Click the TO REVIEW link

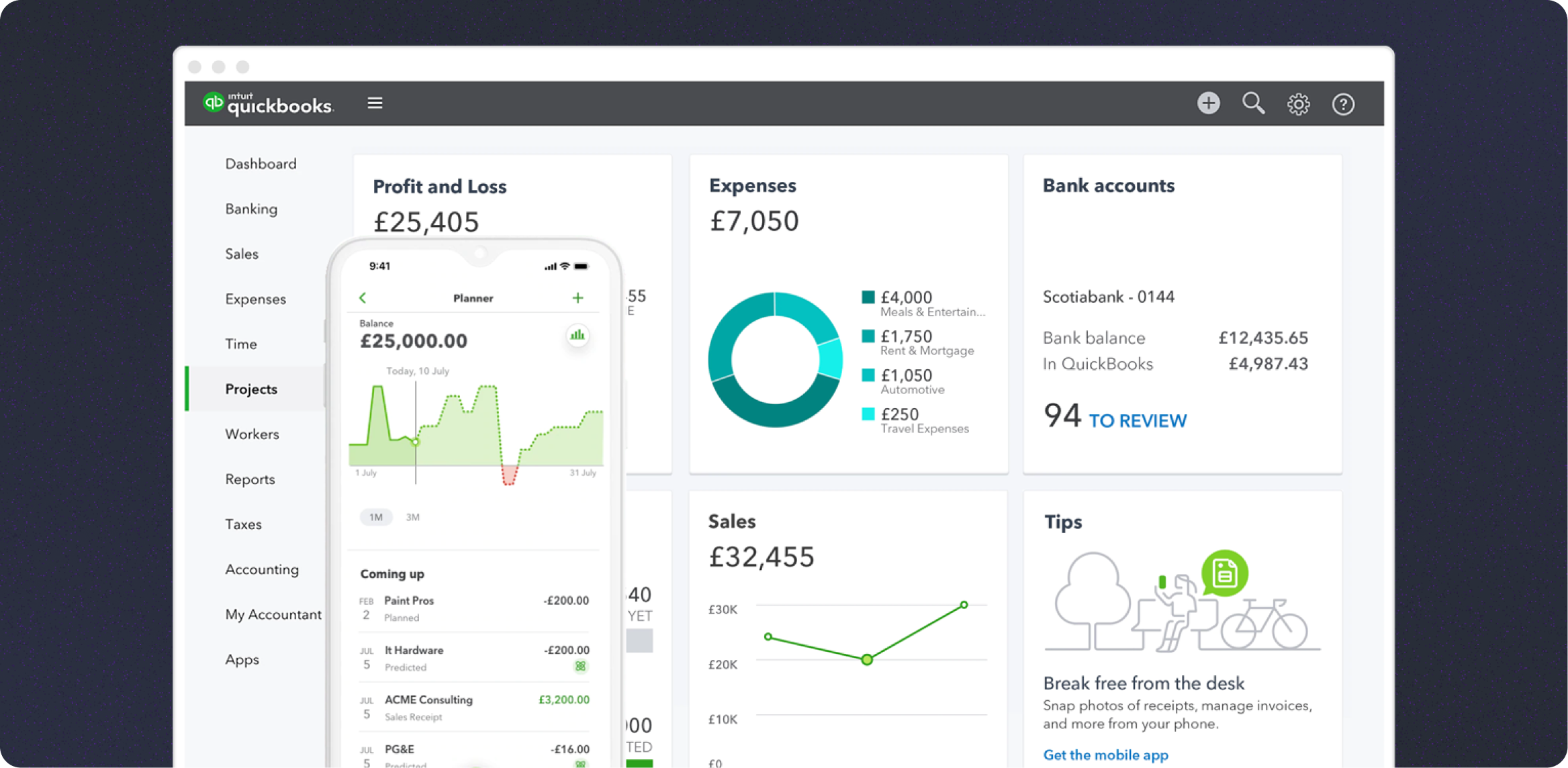[x=1137, y=421]
